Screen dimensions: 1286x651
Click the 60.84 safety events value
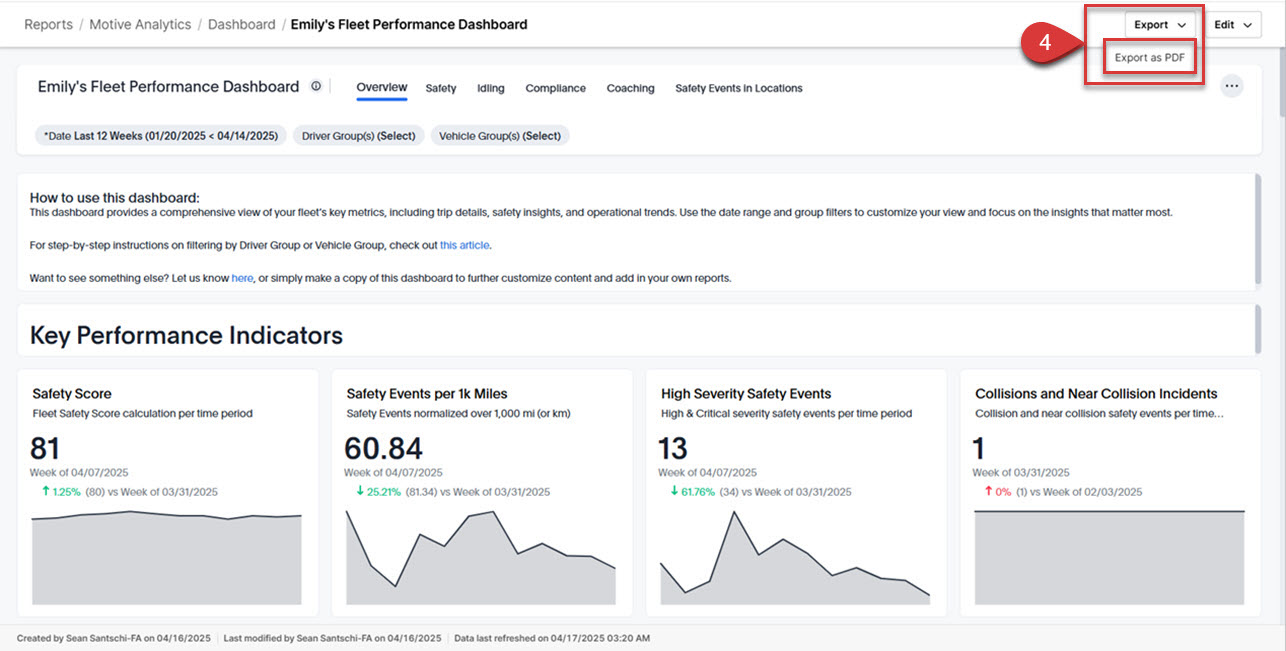point(383,448)
